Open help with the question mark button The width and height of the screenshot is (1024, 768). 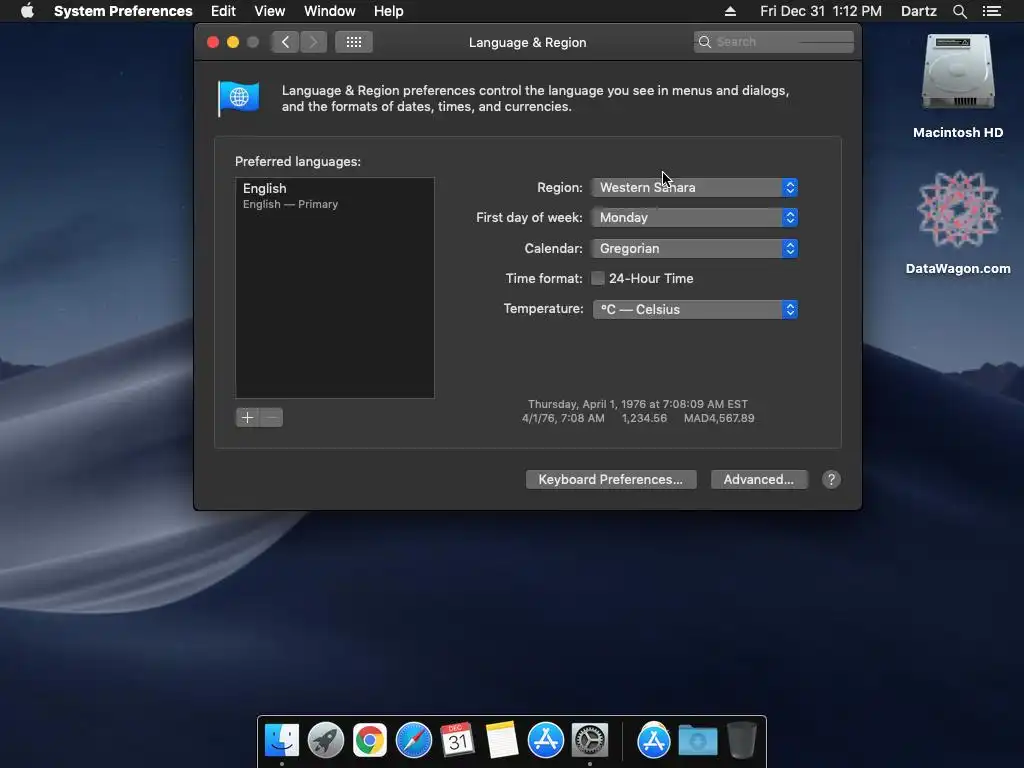(x=831, y=479)
